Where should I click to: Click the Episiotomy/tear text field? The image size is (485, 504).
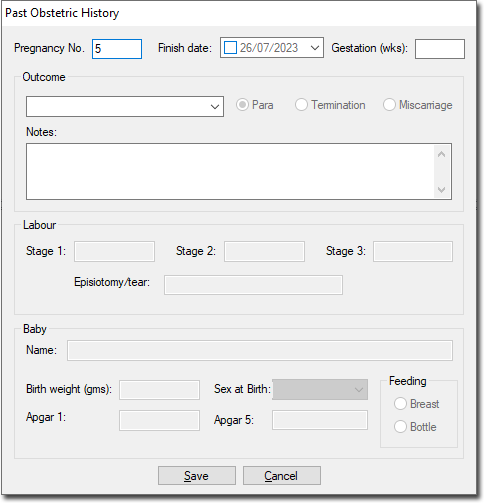[x=253, y=285]
